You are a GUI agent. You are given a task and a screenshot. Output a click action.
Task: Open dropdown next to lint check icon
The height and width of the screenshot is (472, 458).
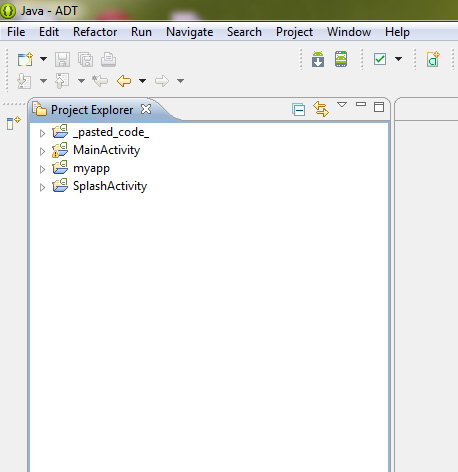click(x=398, y=59)
